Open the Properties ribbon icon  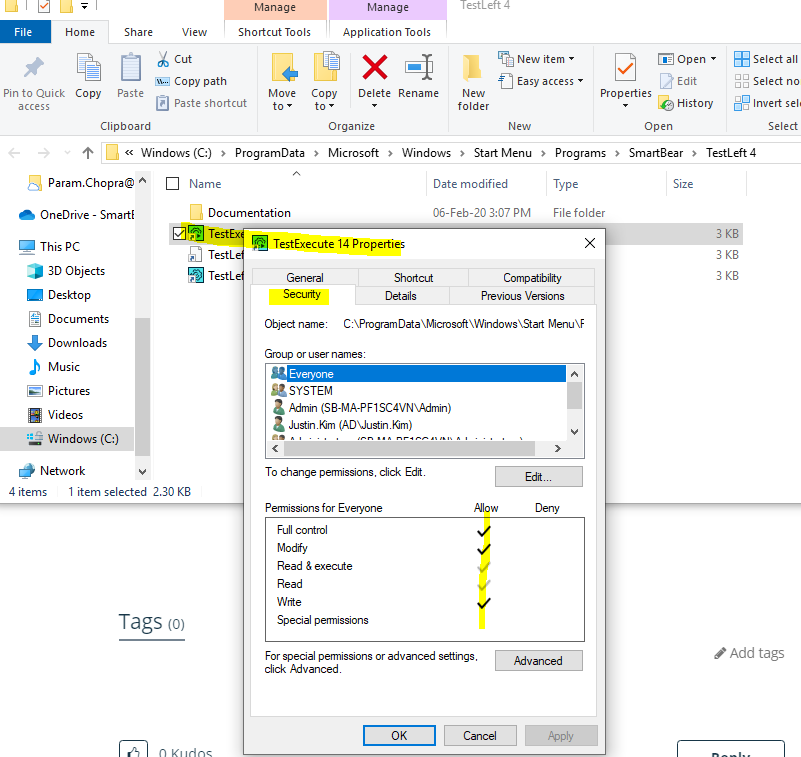tap(625, 67)
